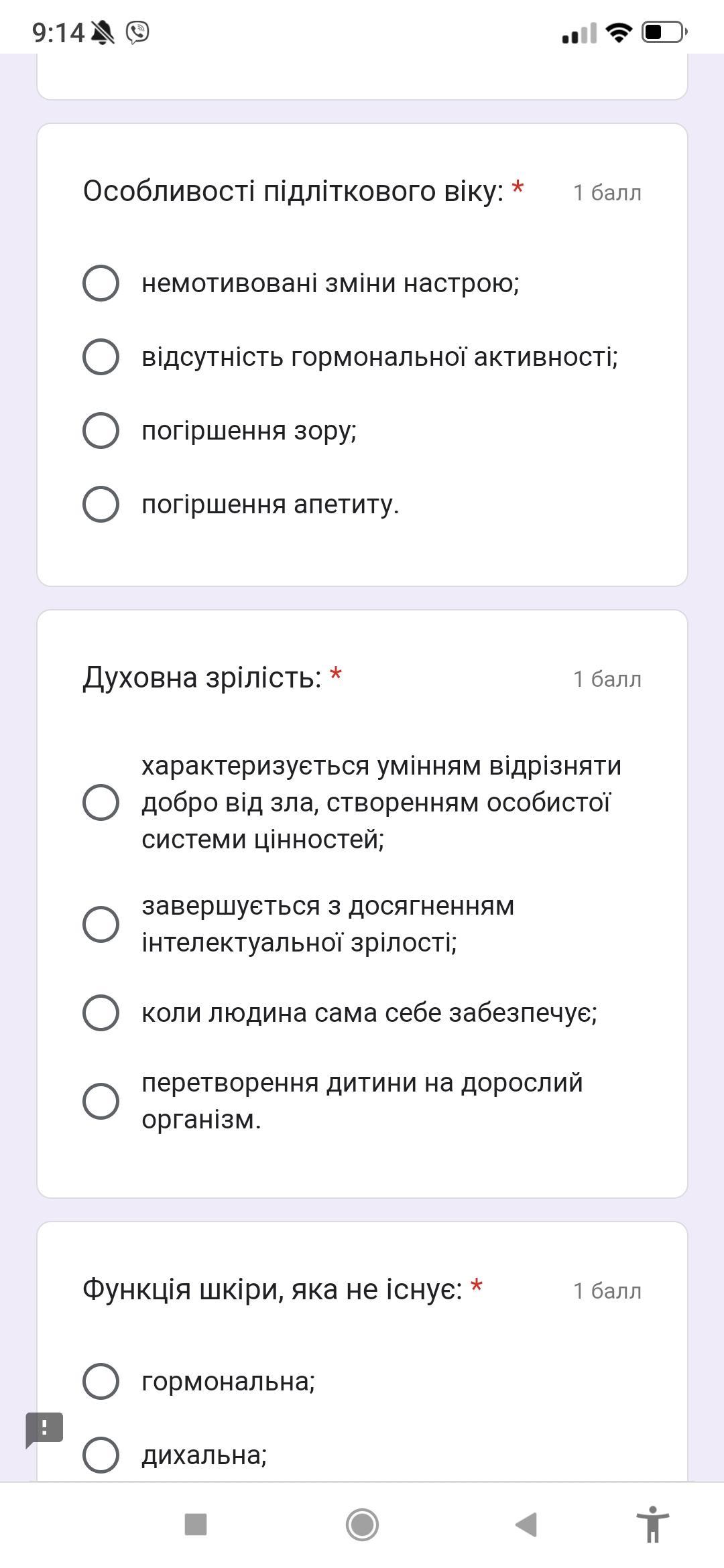Tap the "Духовна зрілість" question title
This screenshot has width=724, height=1568.
pyautogui.click(x=202, y=677)
